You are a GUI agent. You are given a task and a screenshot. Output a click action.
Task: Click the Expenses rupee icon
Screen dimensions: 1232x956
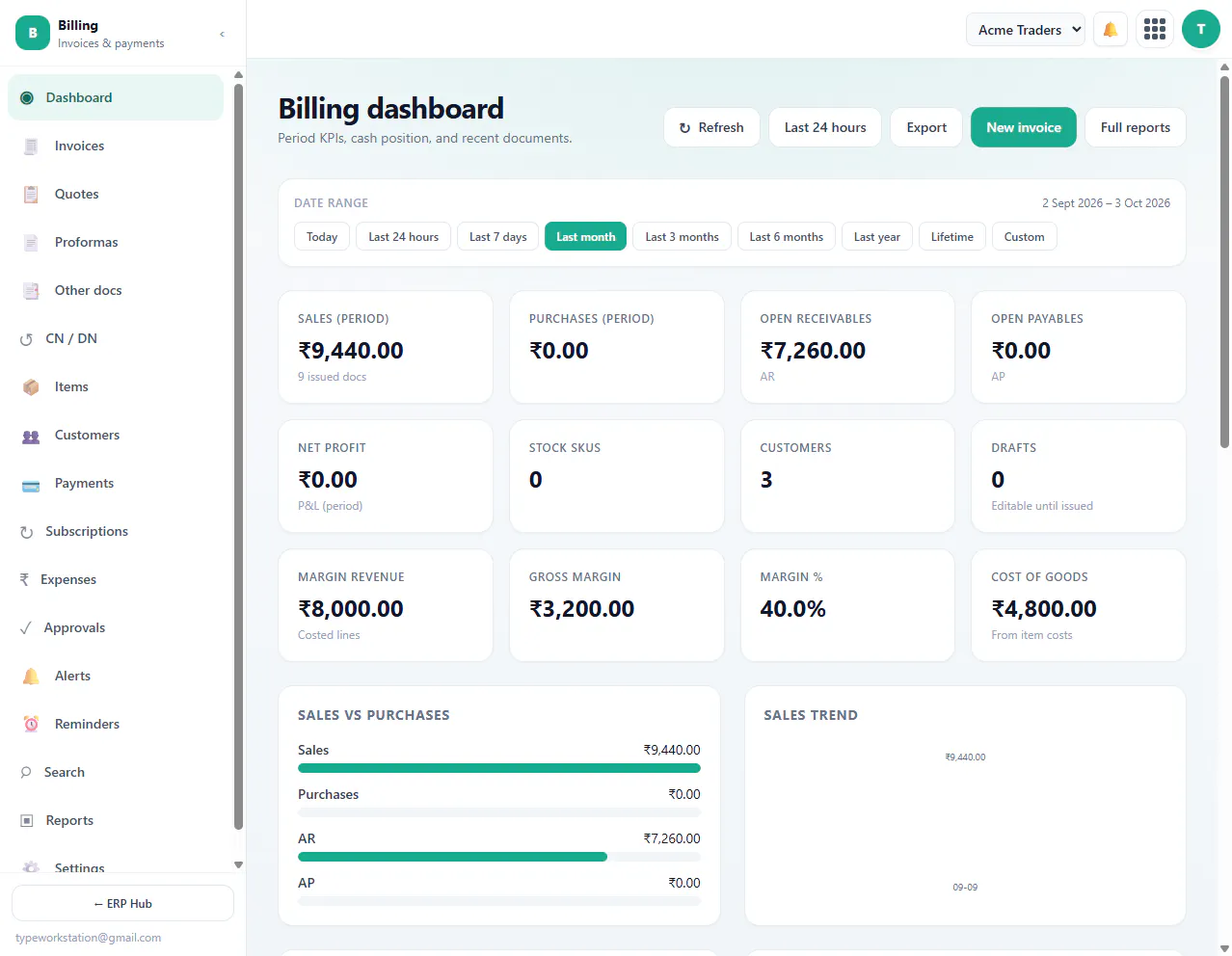24,580
